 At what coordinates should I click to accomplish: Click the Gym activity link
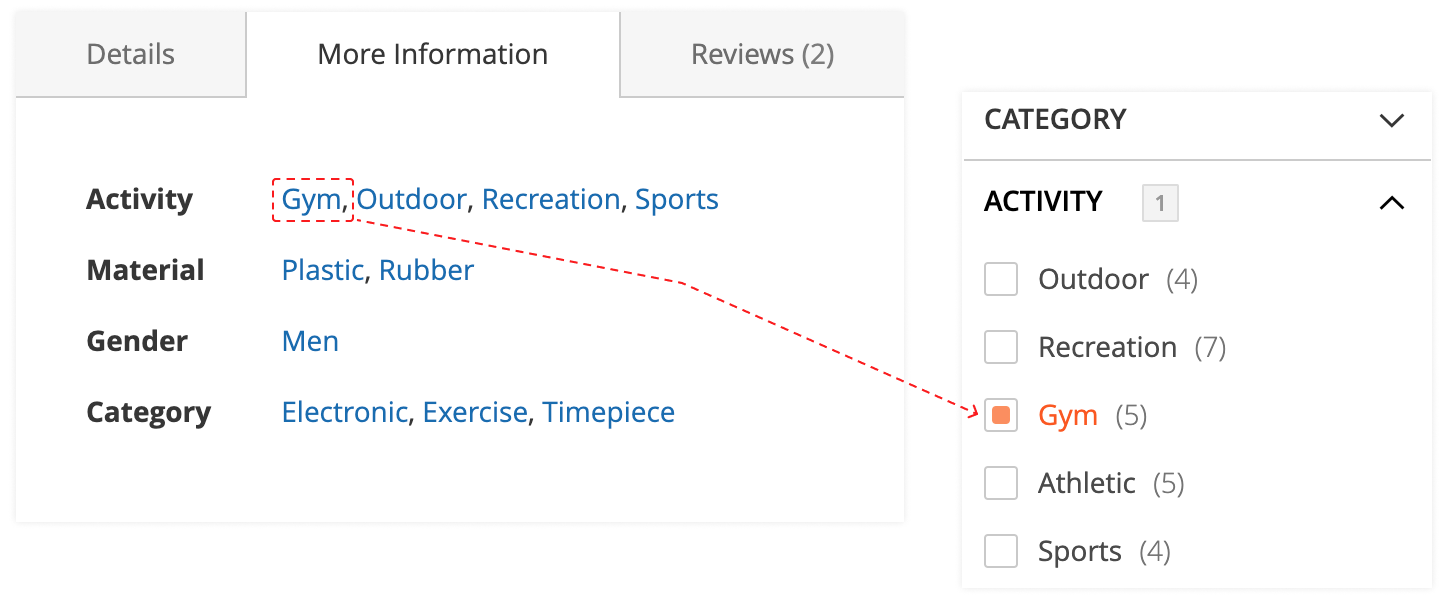[312, 199]
